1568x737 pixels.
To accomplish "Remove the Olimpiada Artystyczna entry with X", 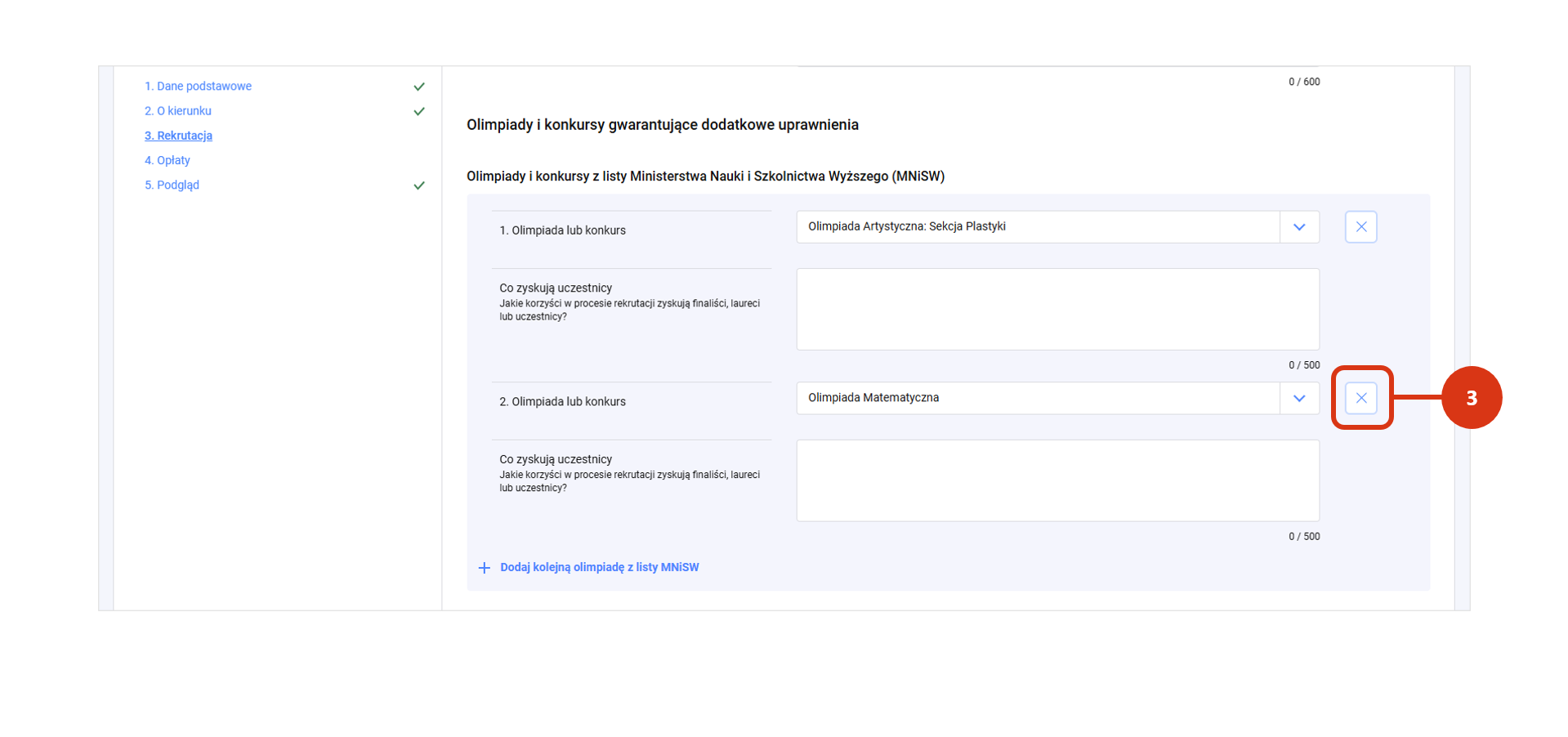I will click(x=1360, y=227).
